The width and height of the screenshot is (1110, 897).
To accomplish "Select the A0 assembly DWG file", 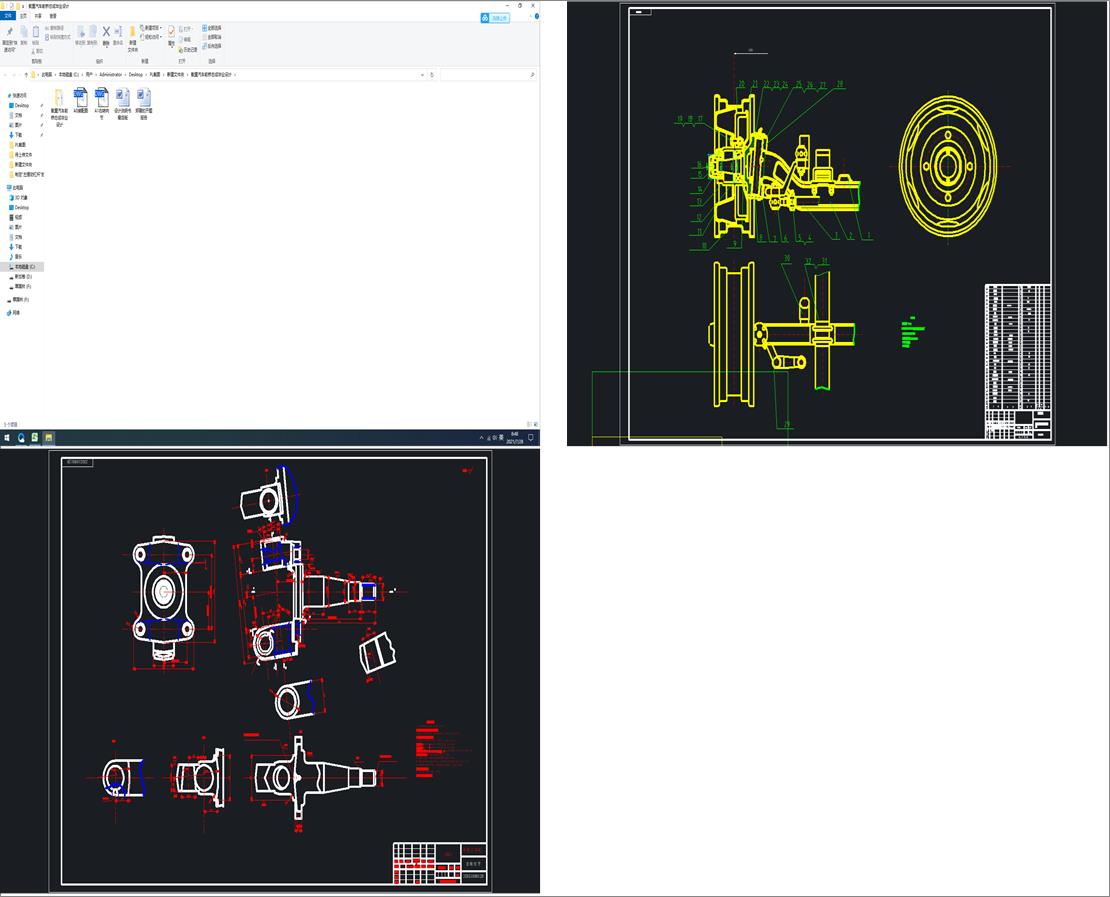I will click(x=81, y=101).
